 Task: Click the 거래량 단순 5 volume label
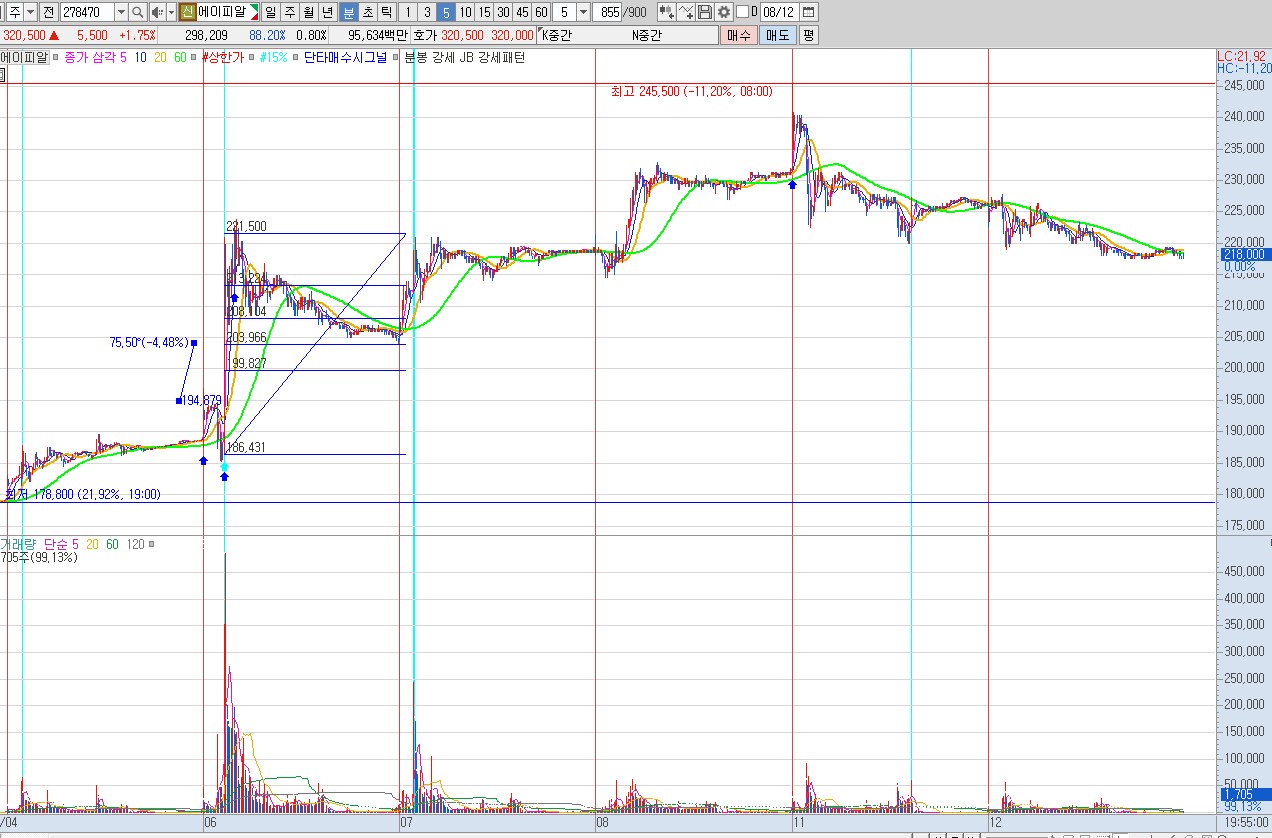39,545
